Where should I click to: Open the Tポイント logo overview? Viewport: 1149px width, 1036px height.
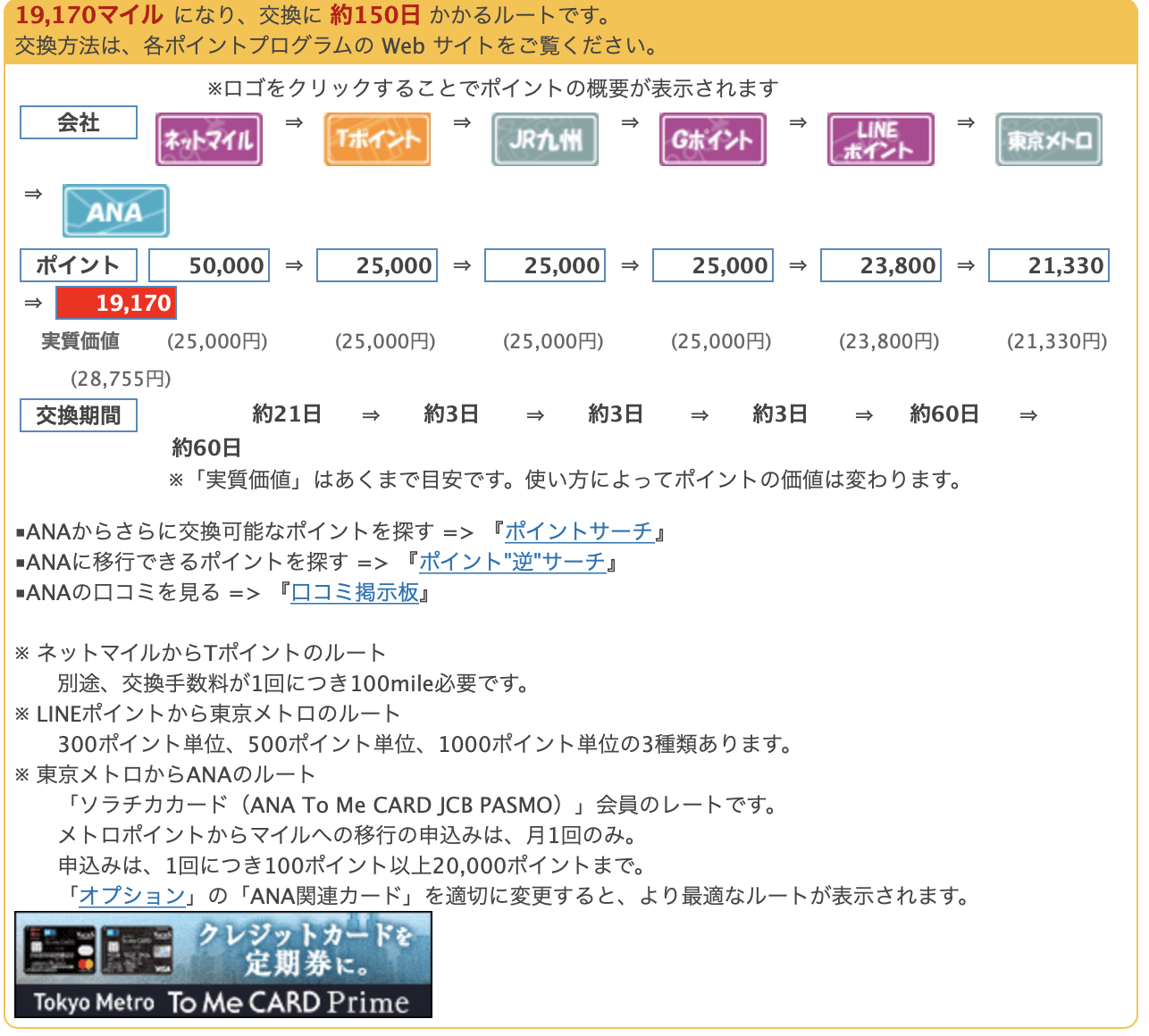point(377,139)
